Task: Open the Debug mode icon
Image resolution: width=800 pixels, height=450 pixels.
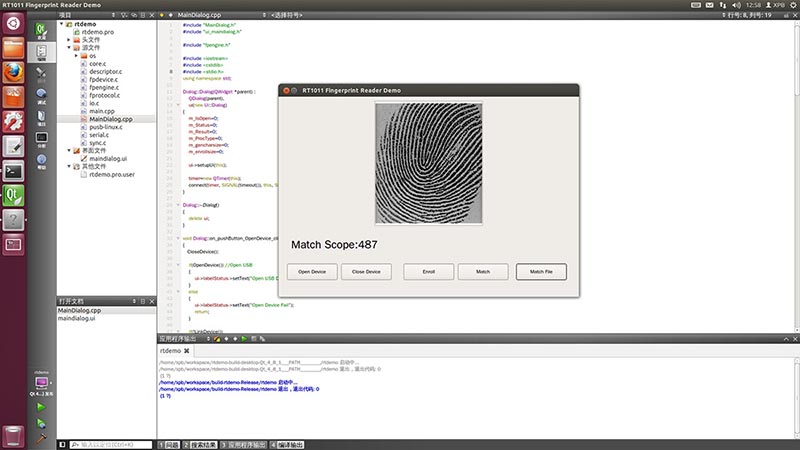Action: coord(41,96)
